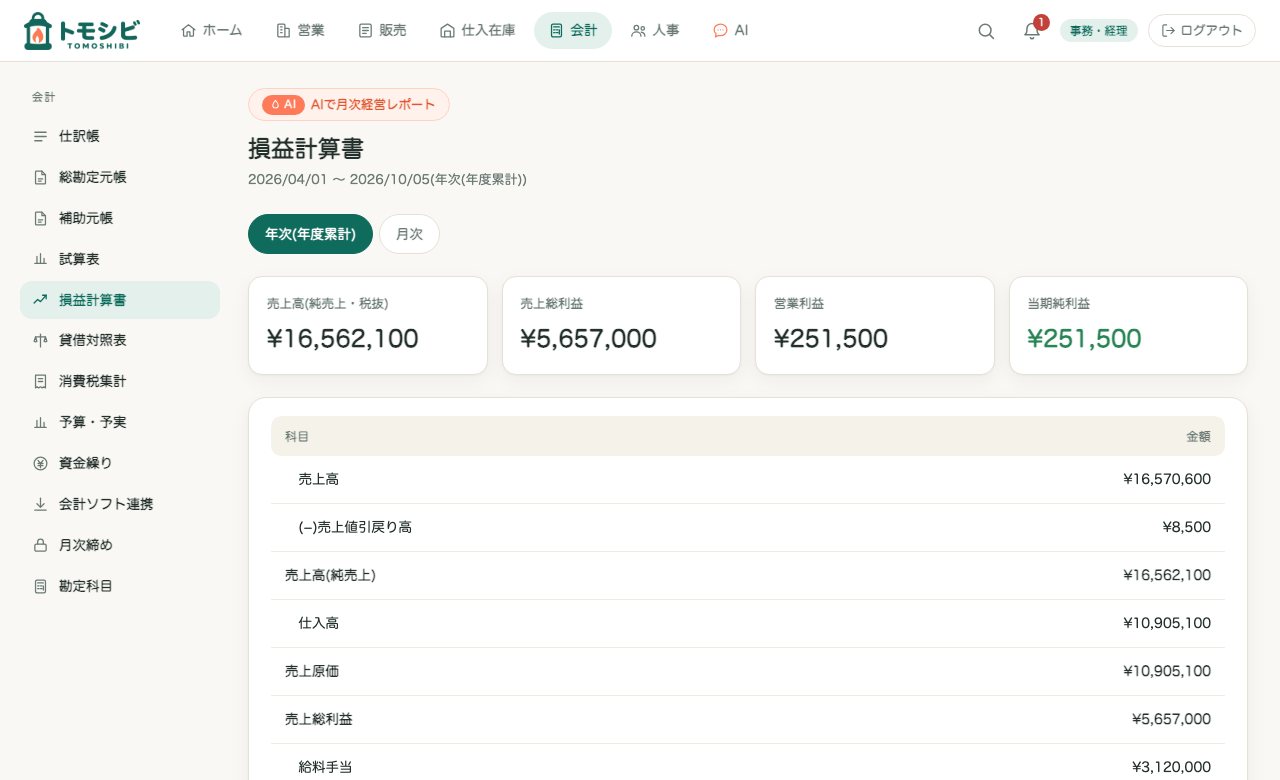Click the ログアウト button
Screen dimensions: 1280x780
(x=1202, y=31)
